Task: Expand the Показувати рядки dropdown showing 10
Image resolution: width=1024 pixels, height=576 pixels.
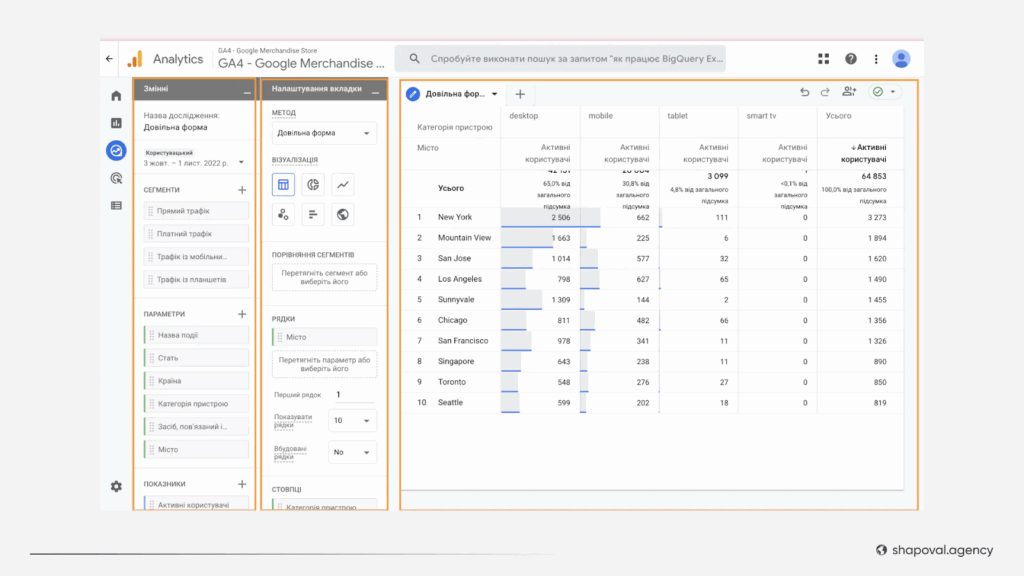Action: tap(354, 421)
